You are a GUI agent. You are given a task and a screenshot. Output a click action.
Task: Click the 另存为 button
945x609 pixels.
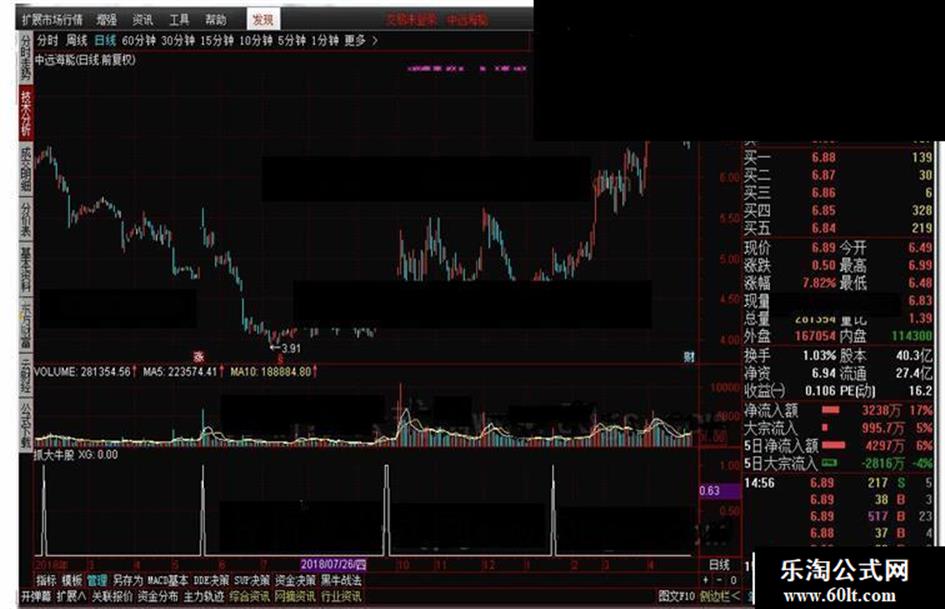tap(128, 580)
